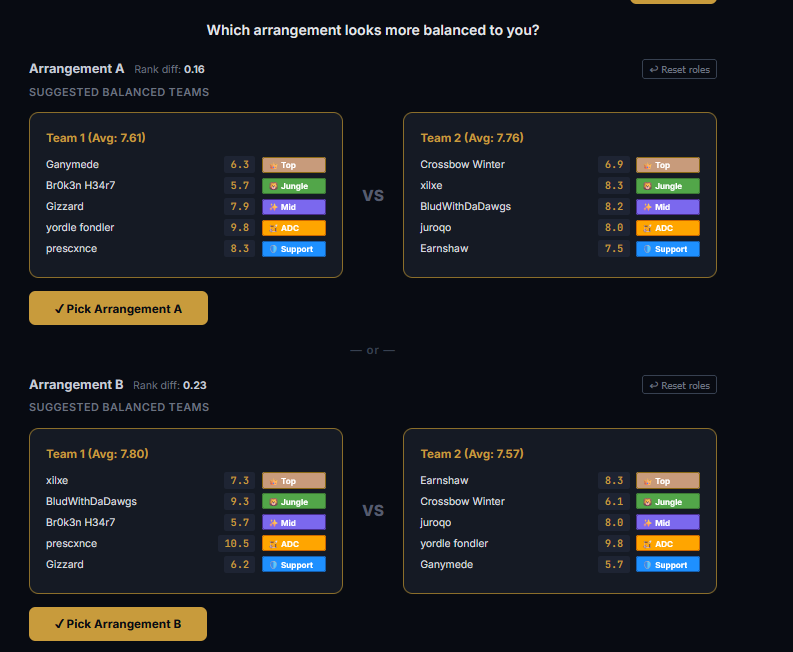Reset roles for Arrangement B
Screen dimensions: 793x652
click(679, 385)
